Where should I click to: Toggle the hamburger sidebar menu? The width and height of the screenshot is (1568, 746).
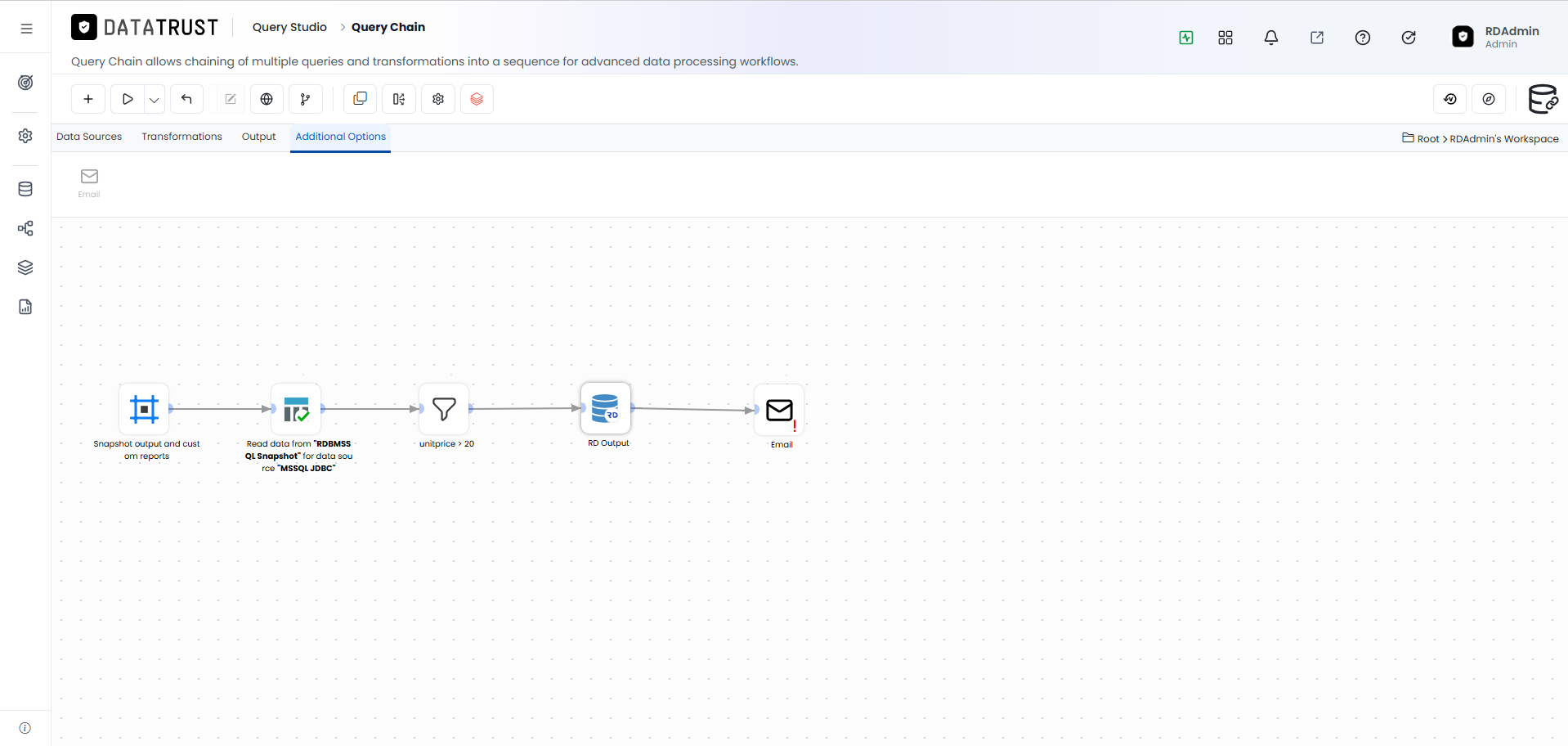click(x=26, y=29)
